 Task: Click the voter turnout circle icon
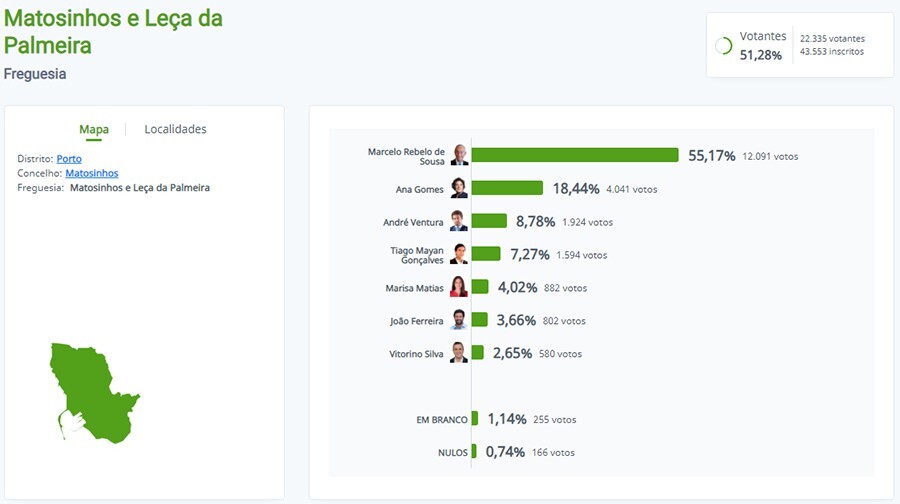click(x=724, y=45)
